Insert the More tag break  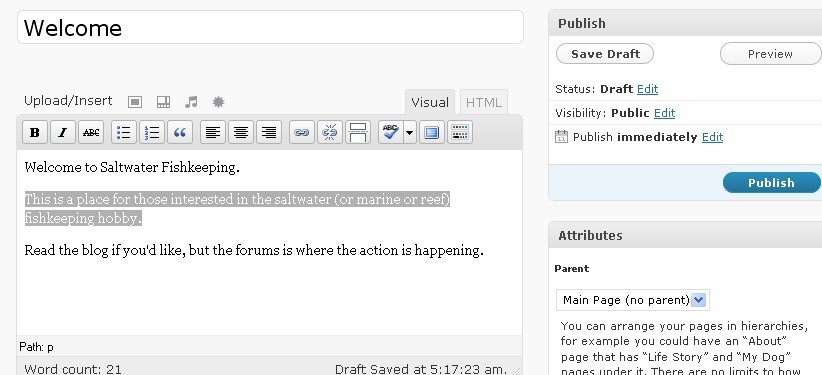[x=358, y=132]
